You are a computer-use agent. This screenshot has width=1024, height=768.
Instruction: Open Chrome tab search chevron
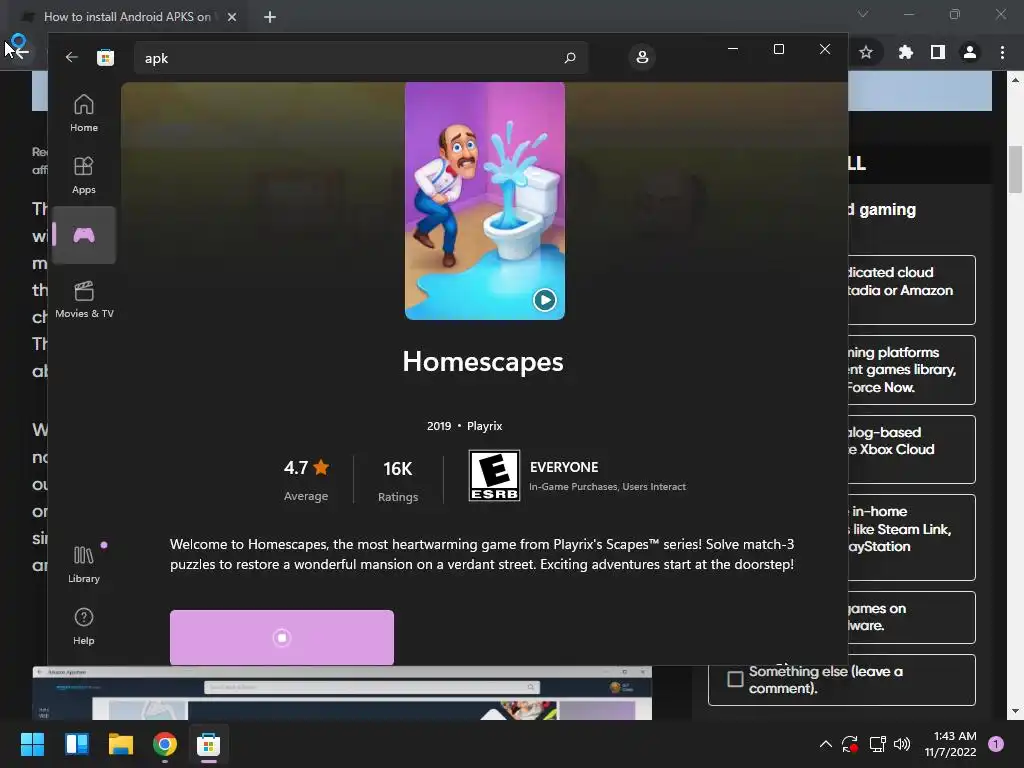(x=863, y=14)
